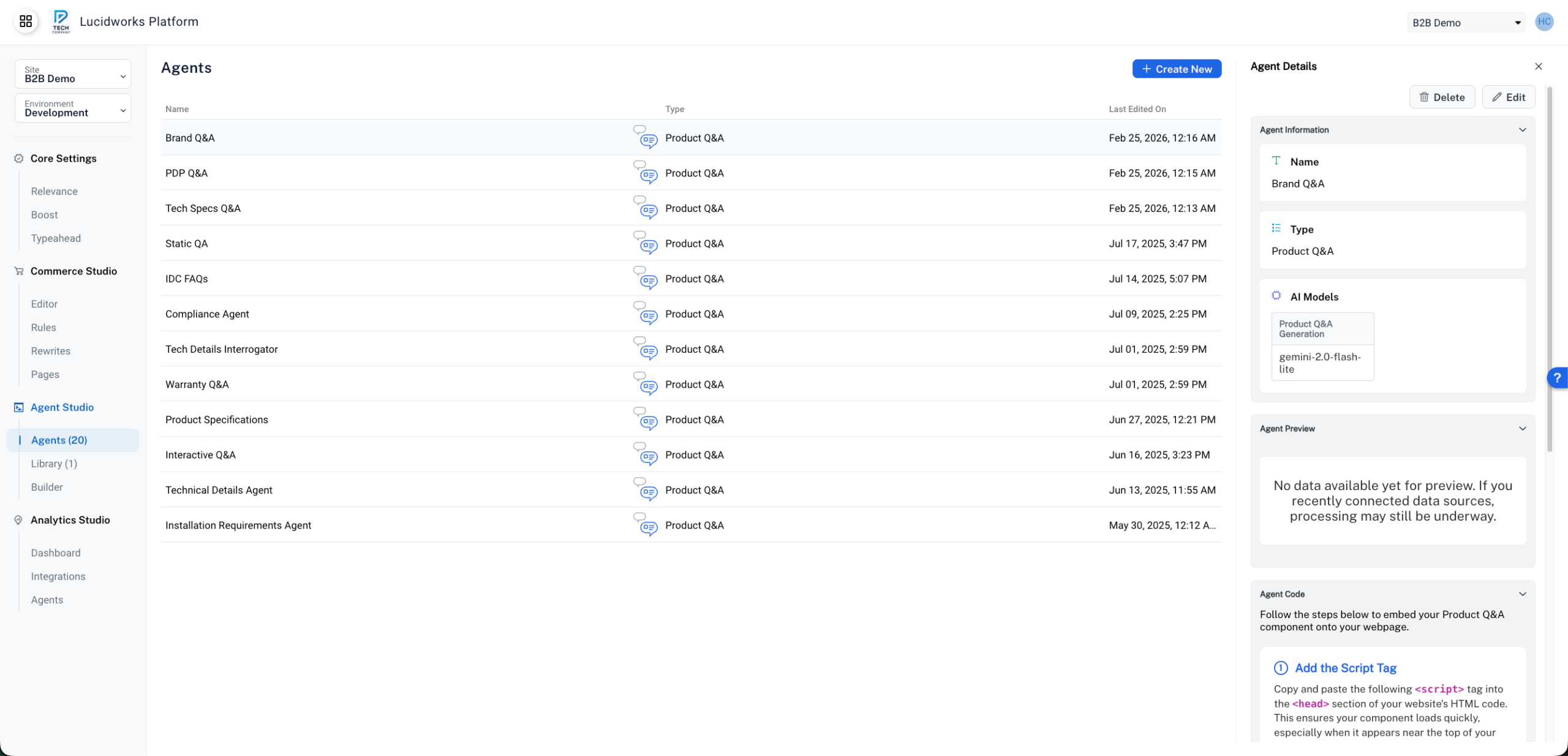Image resolution: width=1568 pixels, height=756 pixels.
Task: Click the Tech Company logo icon
Action: (x=61, y=21)
